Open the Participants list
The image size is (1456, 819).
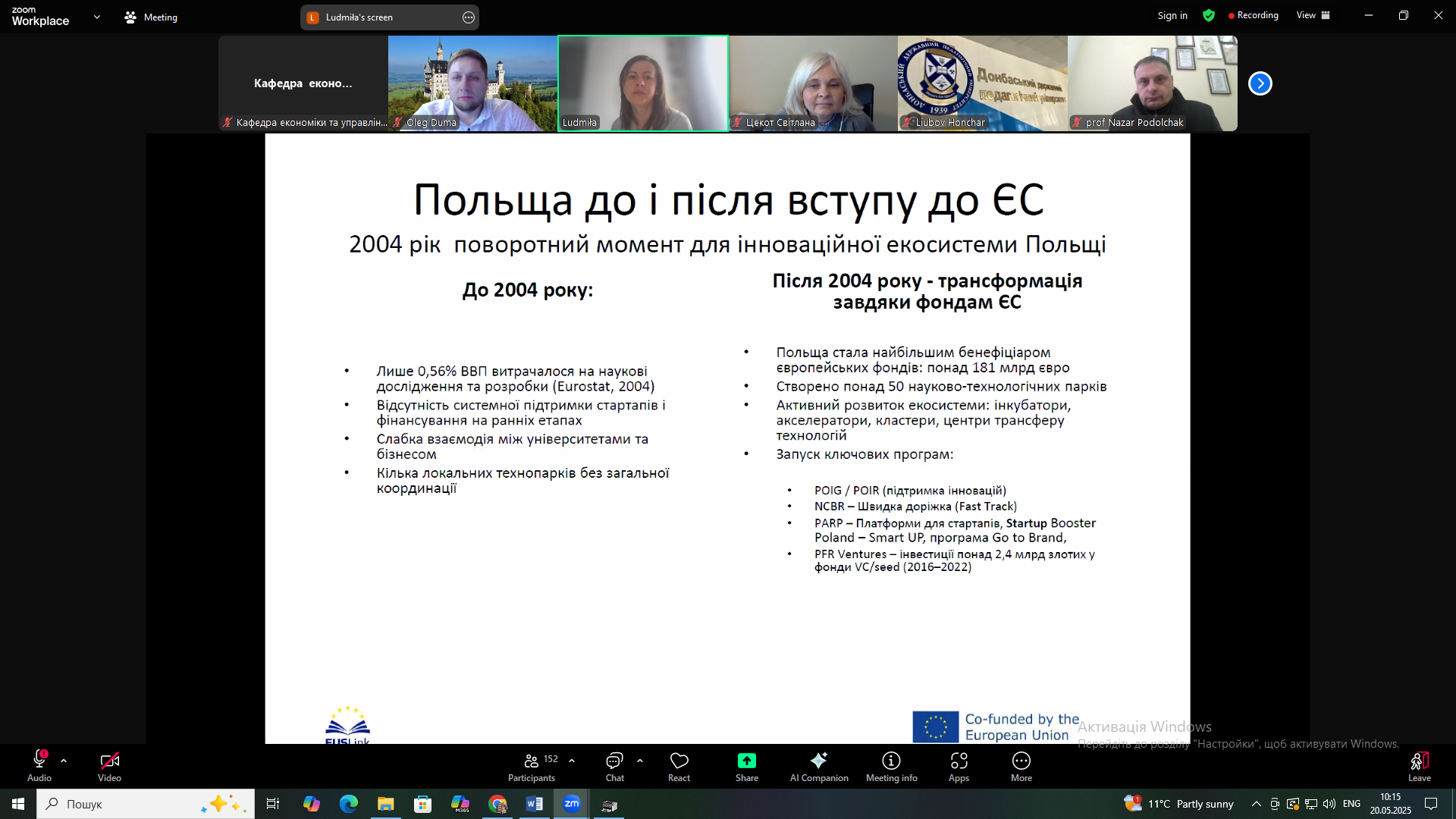point(532,766)
